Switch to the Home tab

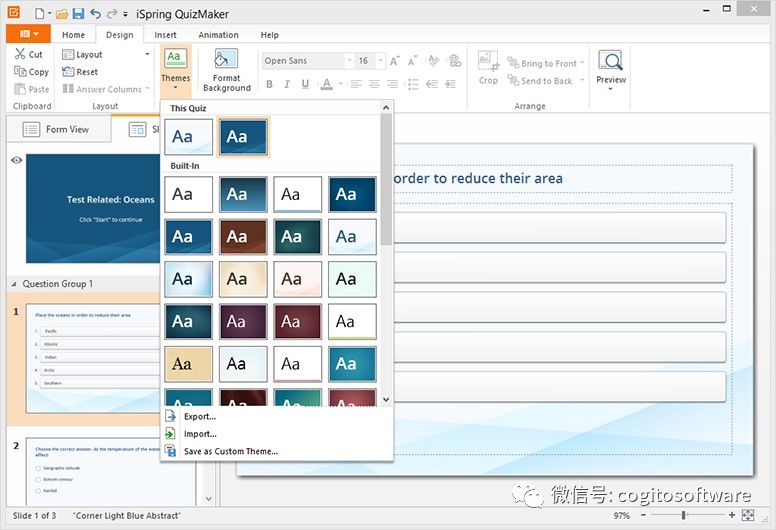pyautogui.click(x=73, y=35)
